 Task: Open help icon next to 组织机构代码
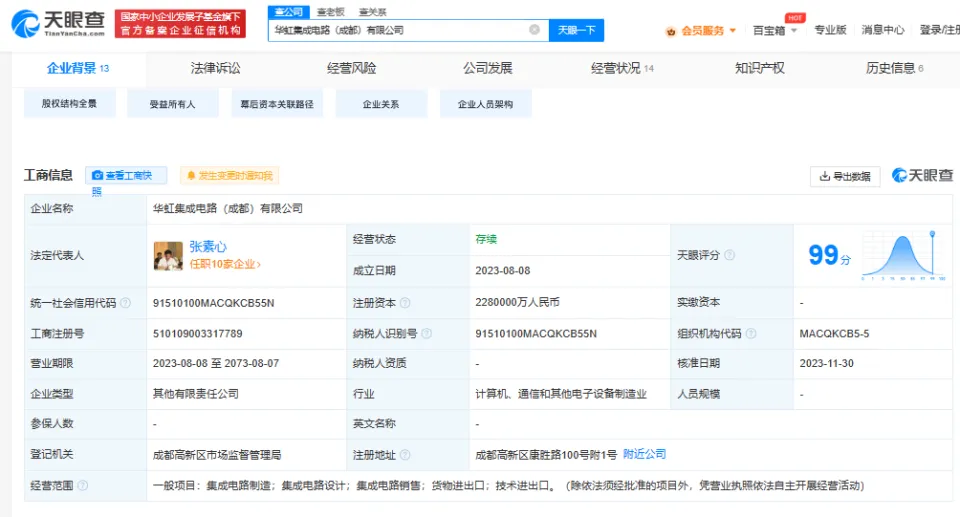coord(751,333)
